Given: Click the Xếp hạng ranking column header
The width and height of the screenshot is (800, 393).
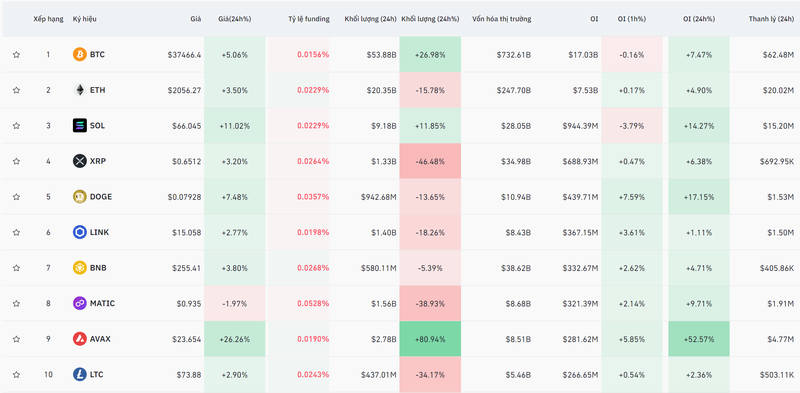Looking at the screenshot, I should 48,19.
